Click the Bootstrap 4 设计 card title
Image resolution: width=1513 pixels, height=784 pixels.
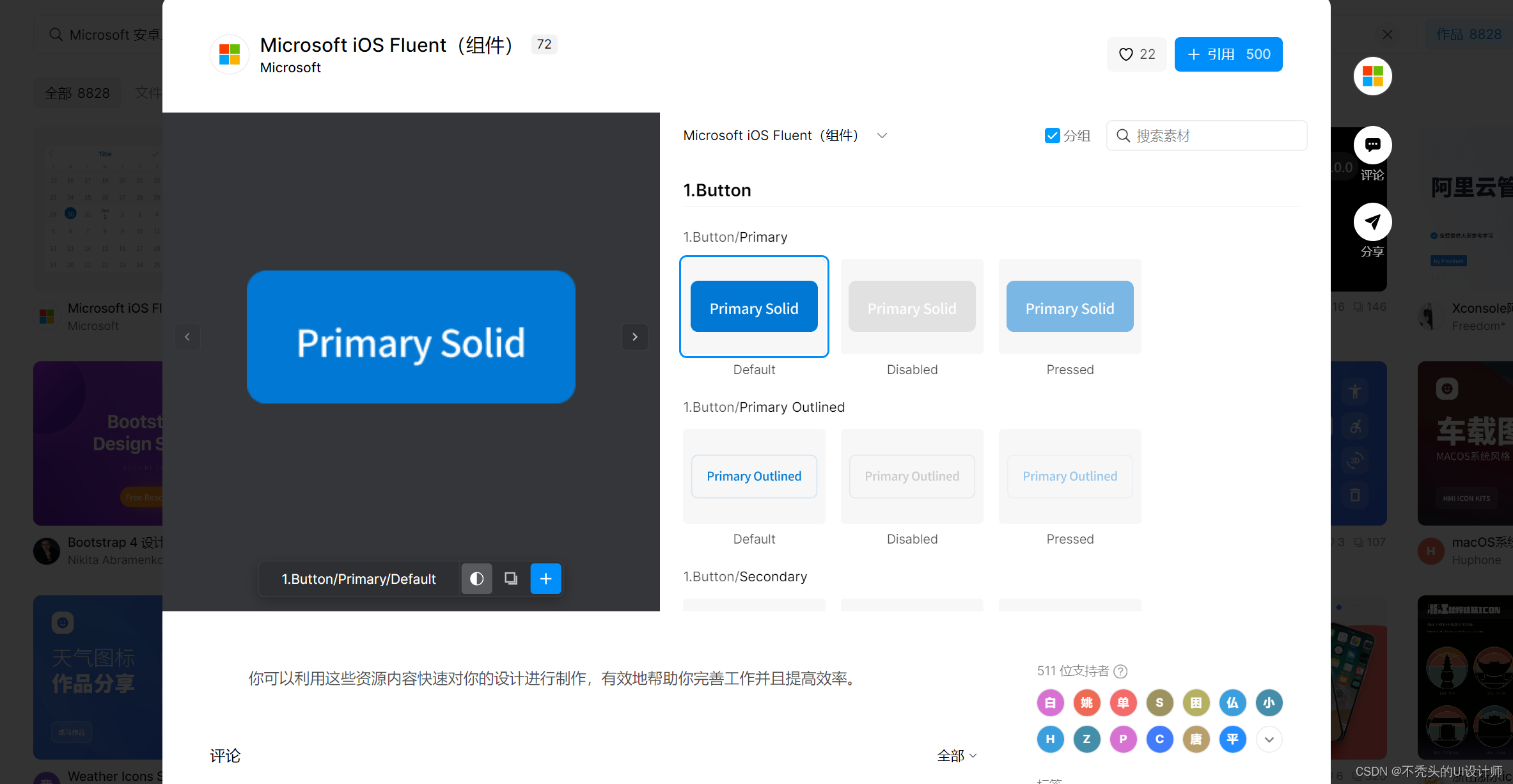115,542
